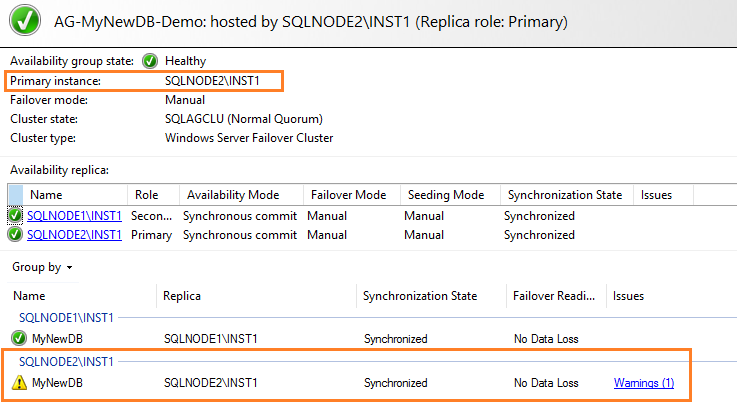Open the Warnings (1) link
Image resolution: width=737 pixels, height=408 pixels.
point(644,383)
